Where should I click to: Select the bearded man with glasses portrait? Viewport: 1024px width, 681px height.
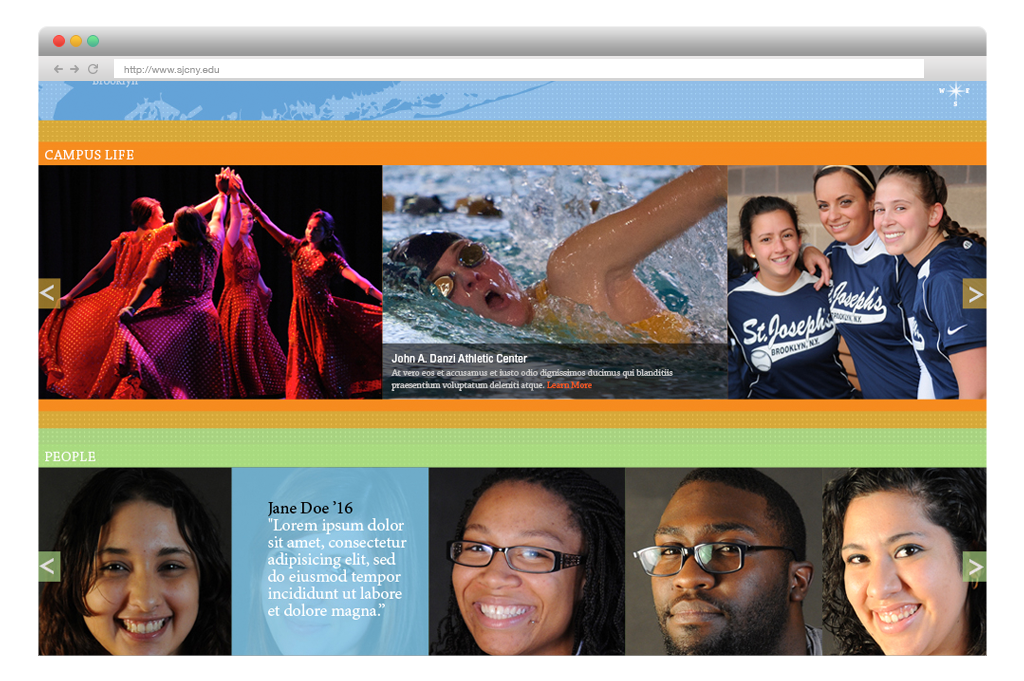pyautogui.click(x=723, y=561)
